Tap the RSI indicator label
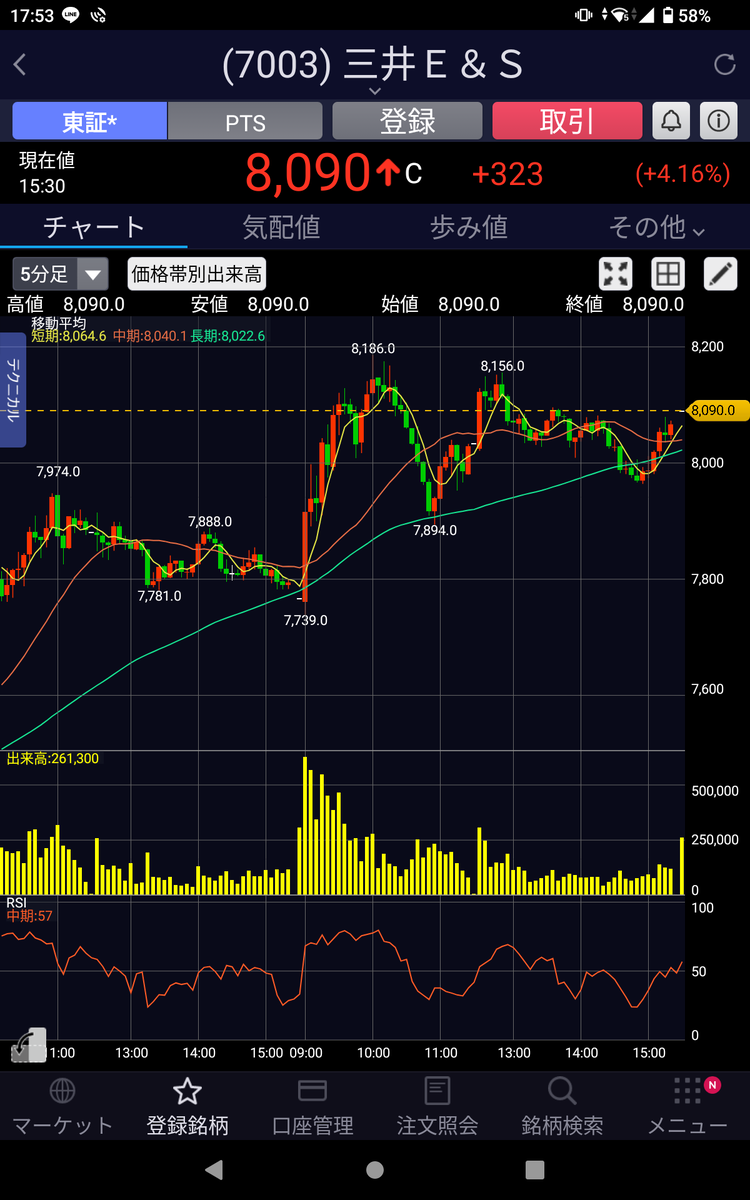This screenshot has width=750, height=1200. tap(17, 902)
